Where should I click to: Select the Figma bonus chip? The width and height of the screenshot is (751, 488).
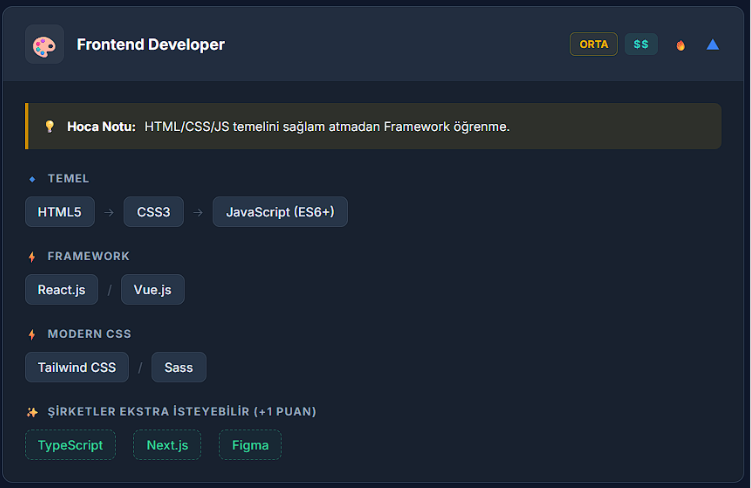pyautogui.click(x=250, y=445)
